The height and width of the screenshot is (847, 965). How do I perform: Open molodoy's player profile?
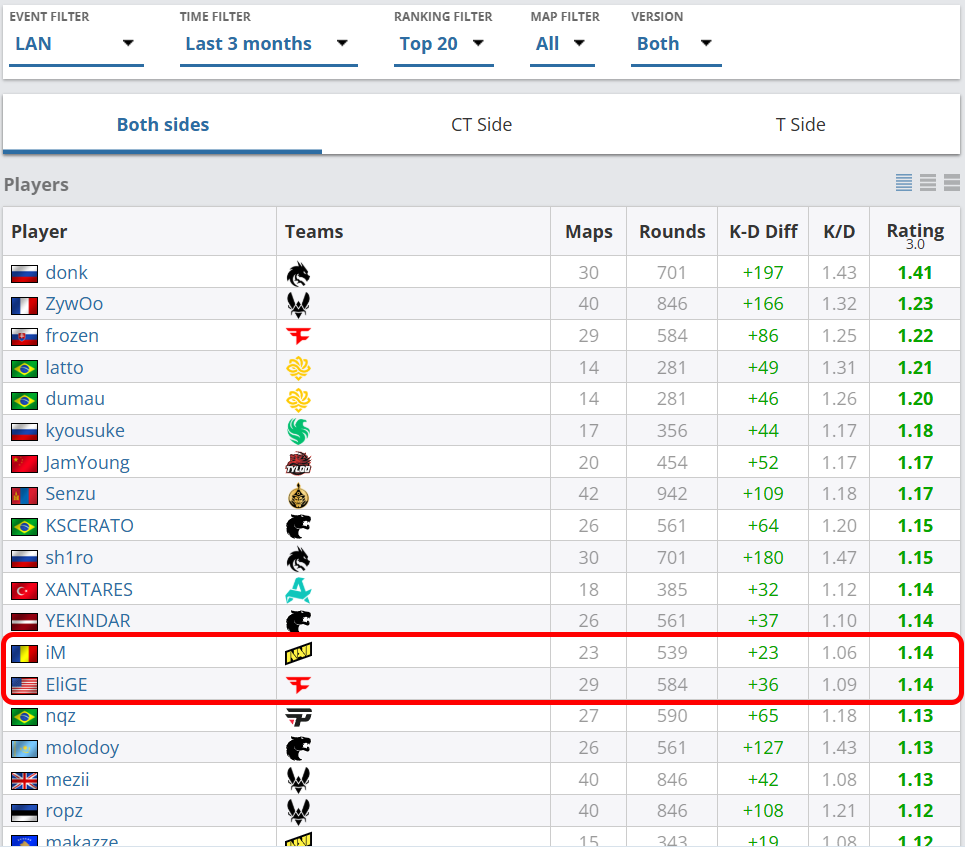pos(82,748)
